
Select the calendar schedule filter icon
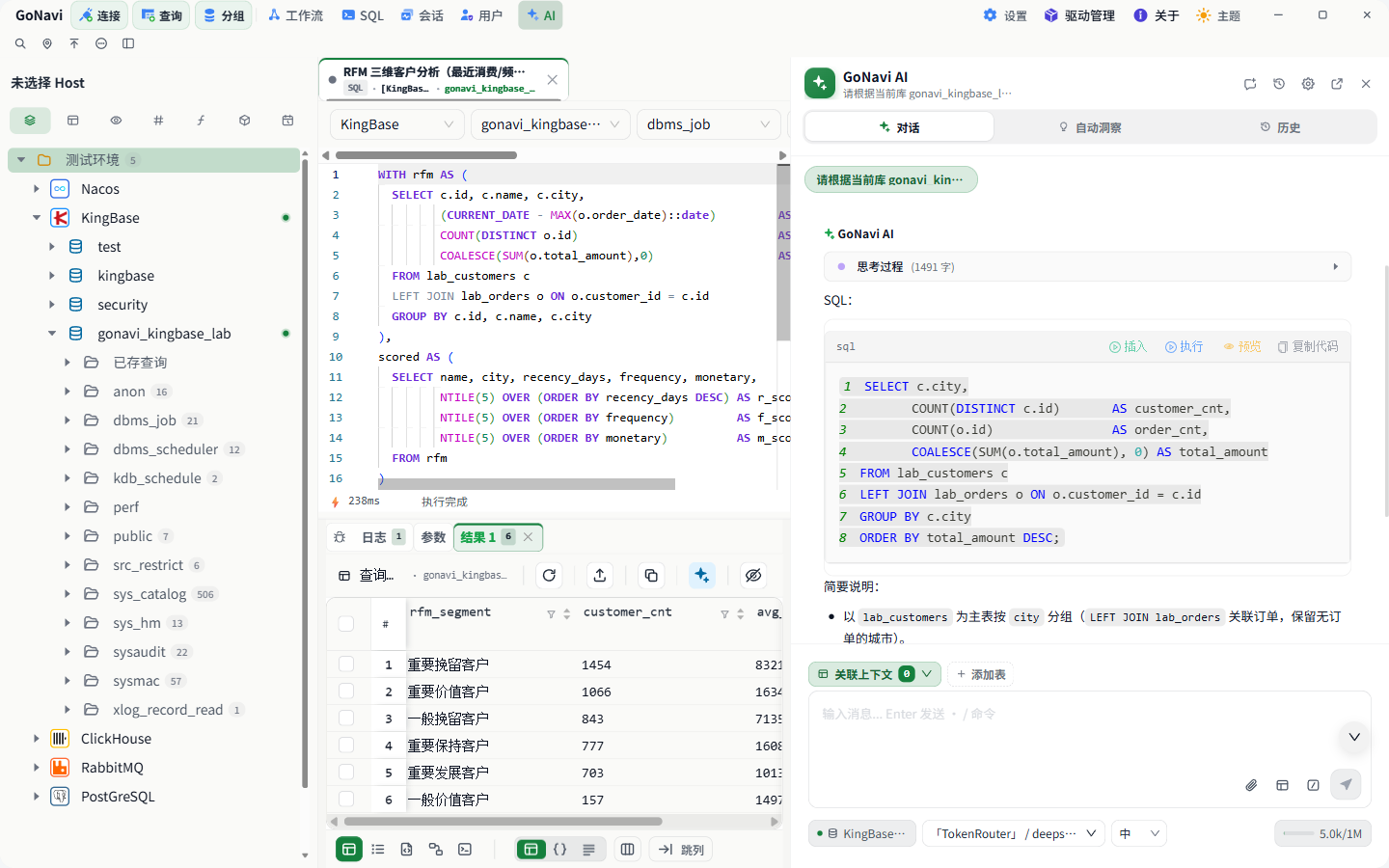pos(287,121)
